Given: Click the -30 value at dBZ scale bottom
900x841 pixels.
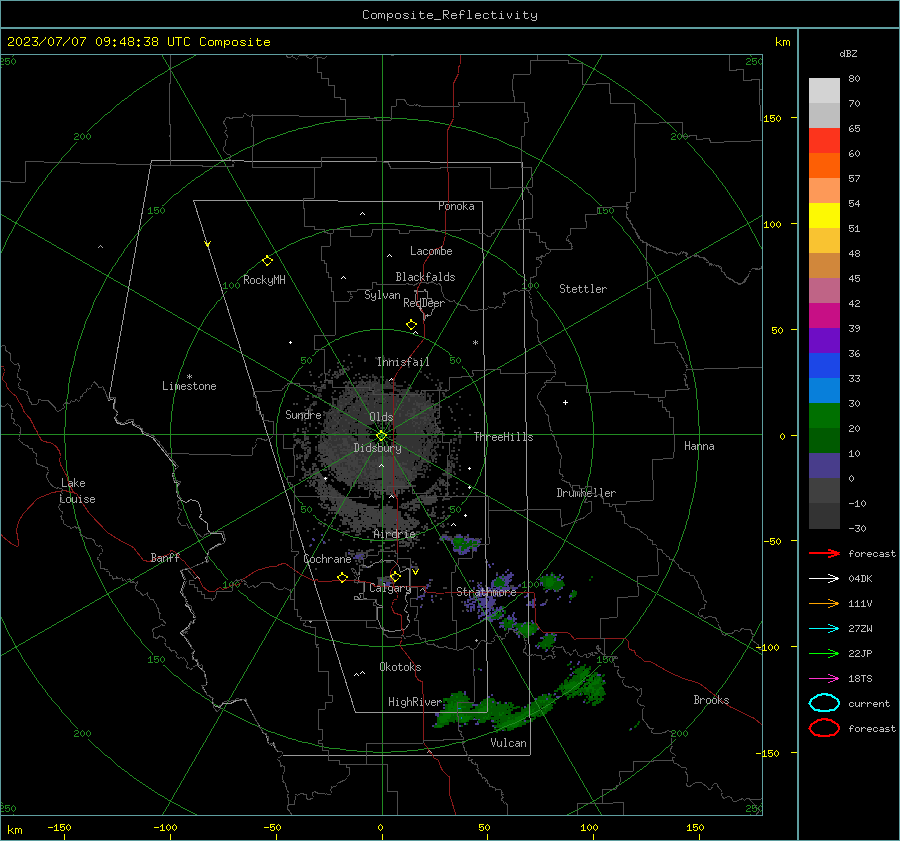Looking at the screenshot, I should [857, 528].
